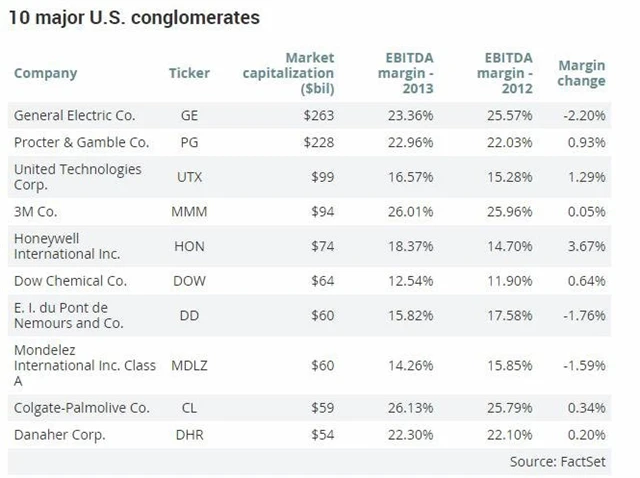
Task: Select the Procter & Gamble Co. row name
Action: click(81, 142)
